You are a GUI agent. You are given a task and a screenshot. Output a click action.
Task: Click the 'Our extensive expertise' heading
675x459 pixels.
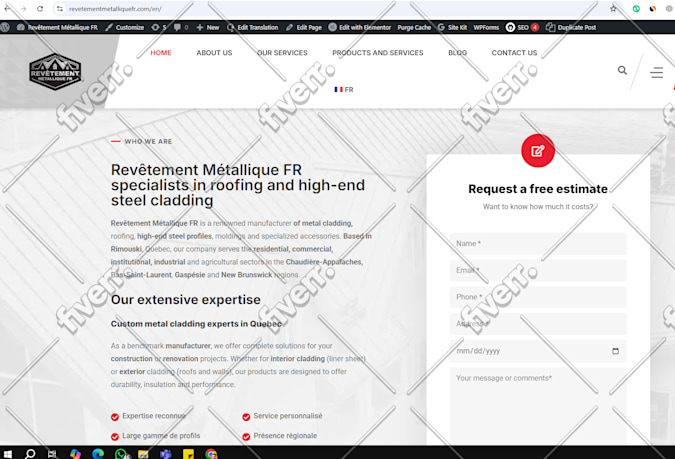186,300
